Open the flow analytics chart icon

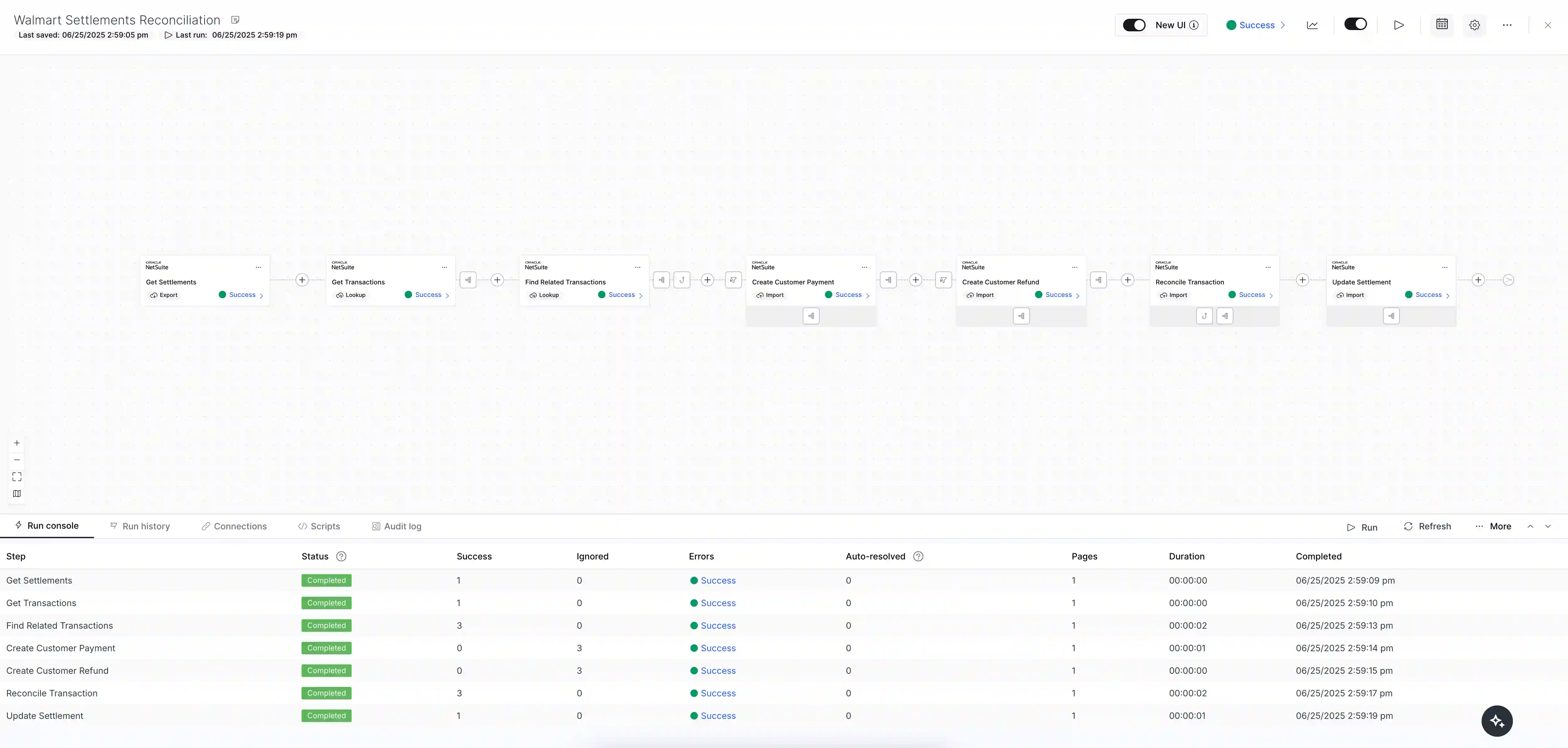tap(1312, 25)
